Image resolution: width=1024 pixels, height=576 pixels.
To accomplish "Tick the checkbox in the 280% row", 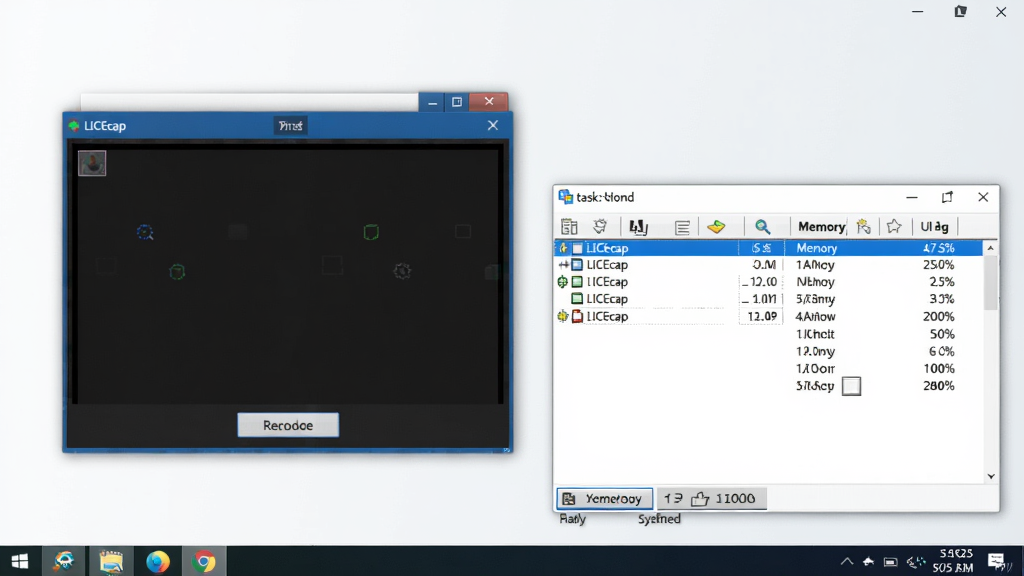I will 851,386.
